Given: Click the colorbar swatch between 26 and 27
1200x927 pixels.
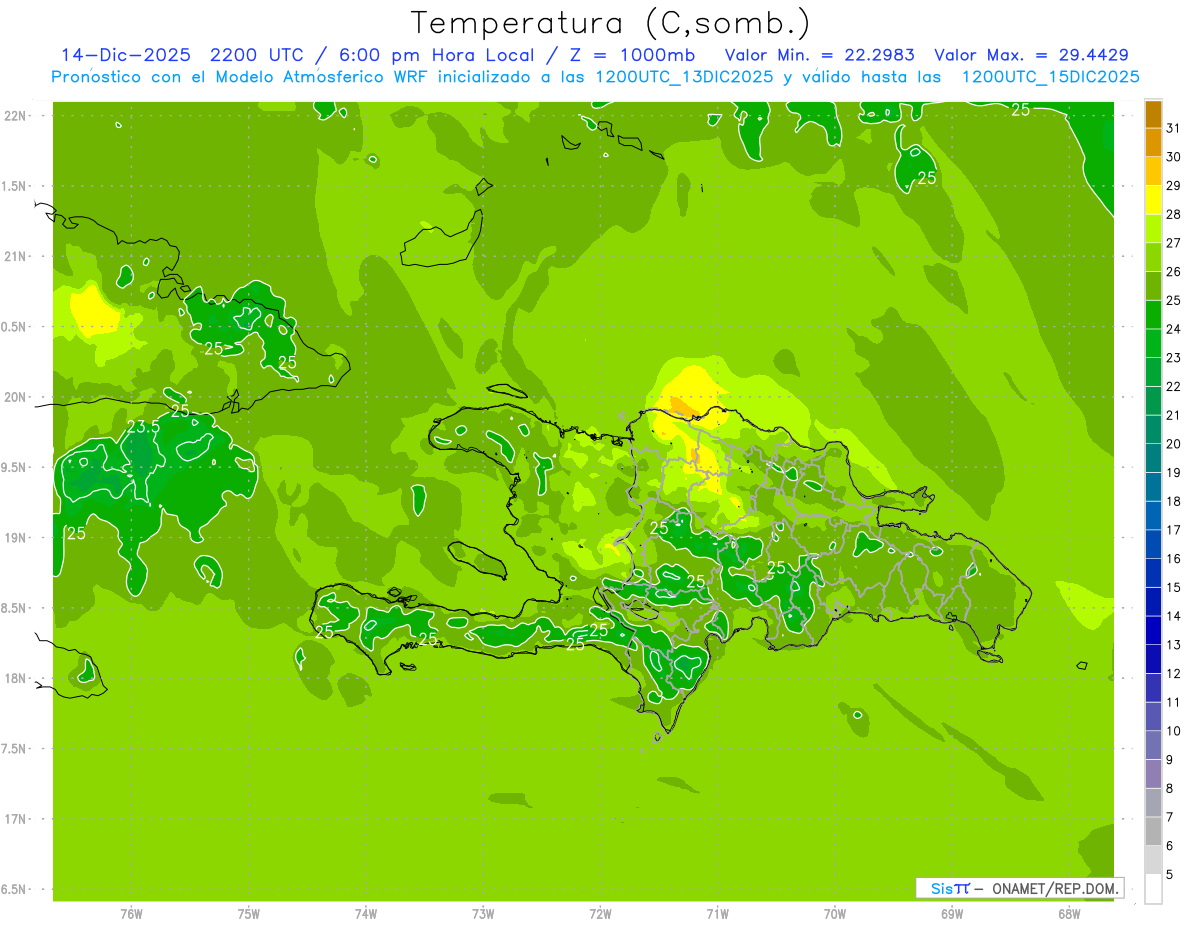Looking at the screenshot, I should coord(1153,257).
